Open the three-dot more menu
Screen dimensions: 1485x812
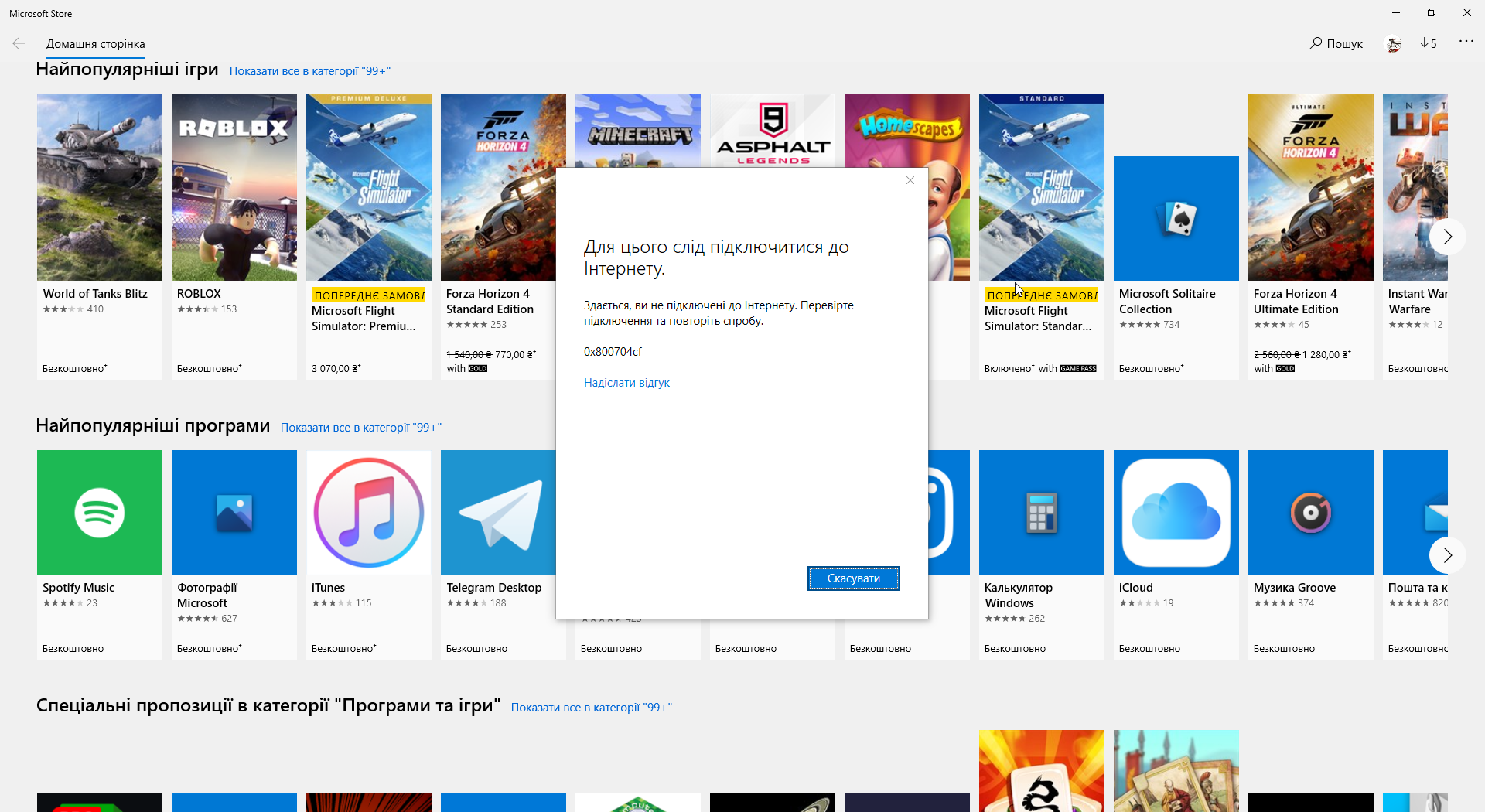[x=1466, y=42]
